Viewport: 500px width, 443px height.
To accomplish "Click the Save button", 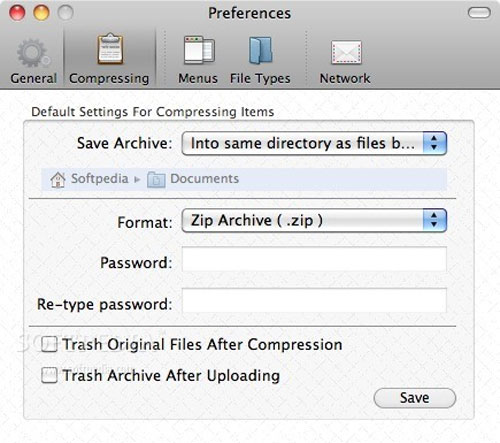I will click(x=415, y=398).
